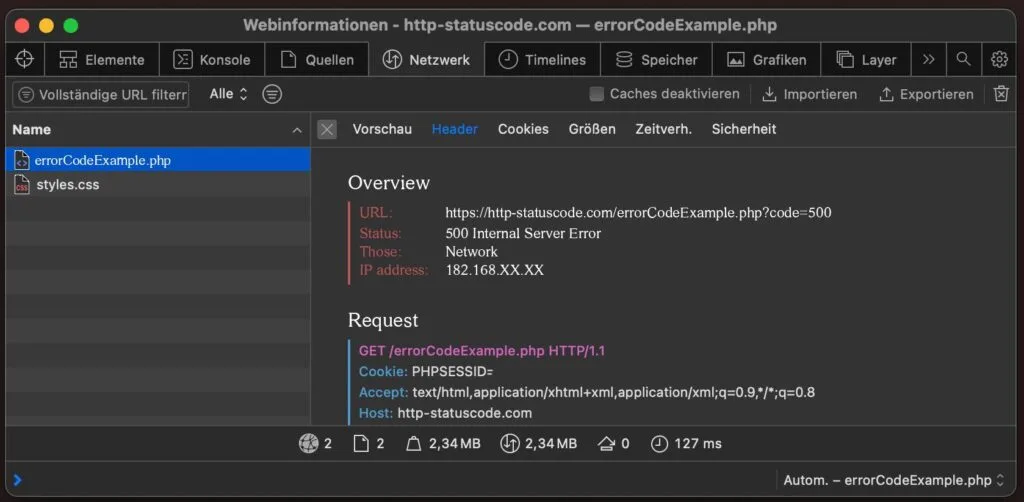
Task: Click the filter options circle icon
Action: point(272,94)
